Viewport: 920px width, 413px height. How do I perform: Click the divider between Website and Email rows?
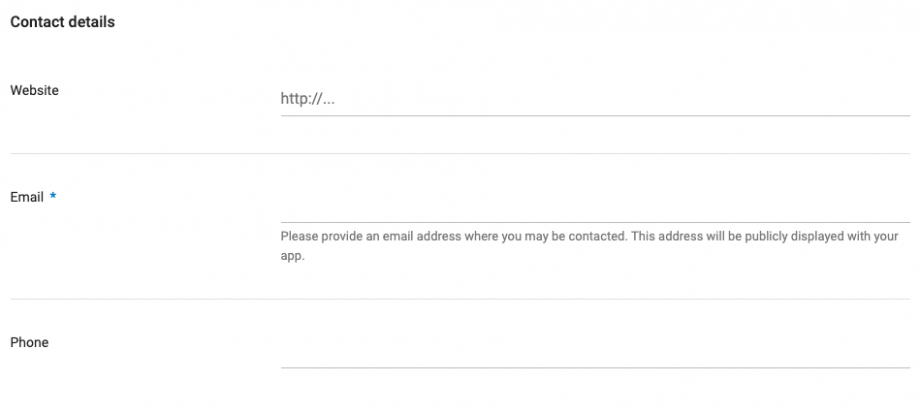[460, 153]
